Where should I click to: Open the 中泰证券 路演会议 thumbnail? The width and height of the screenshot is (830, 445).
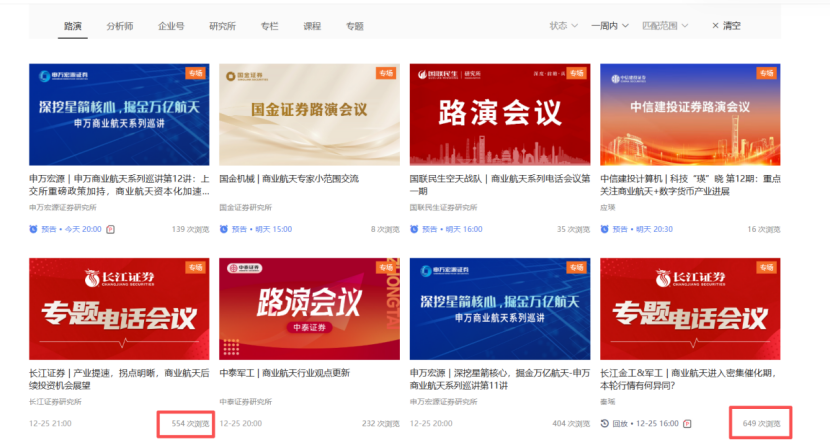305,308
